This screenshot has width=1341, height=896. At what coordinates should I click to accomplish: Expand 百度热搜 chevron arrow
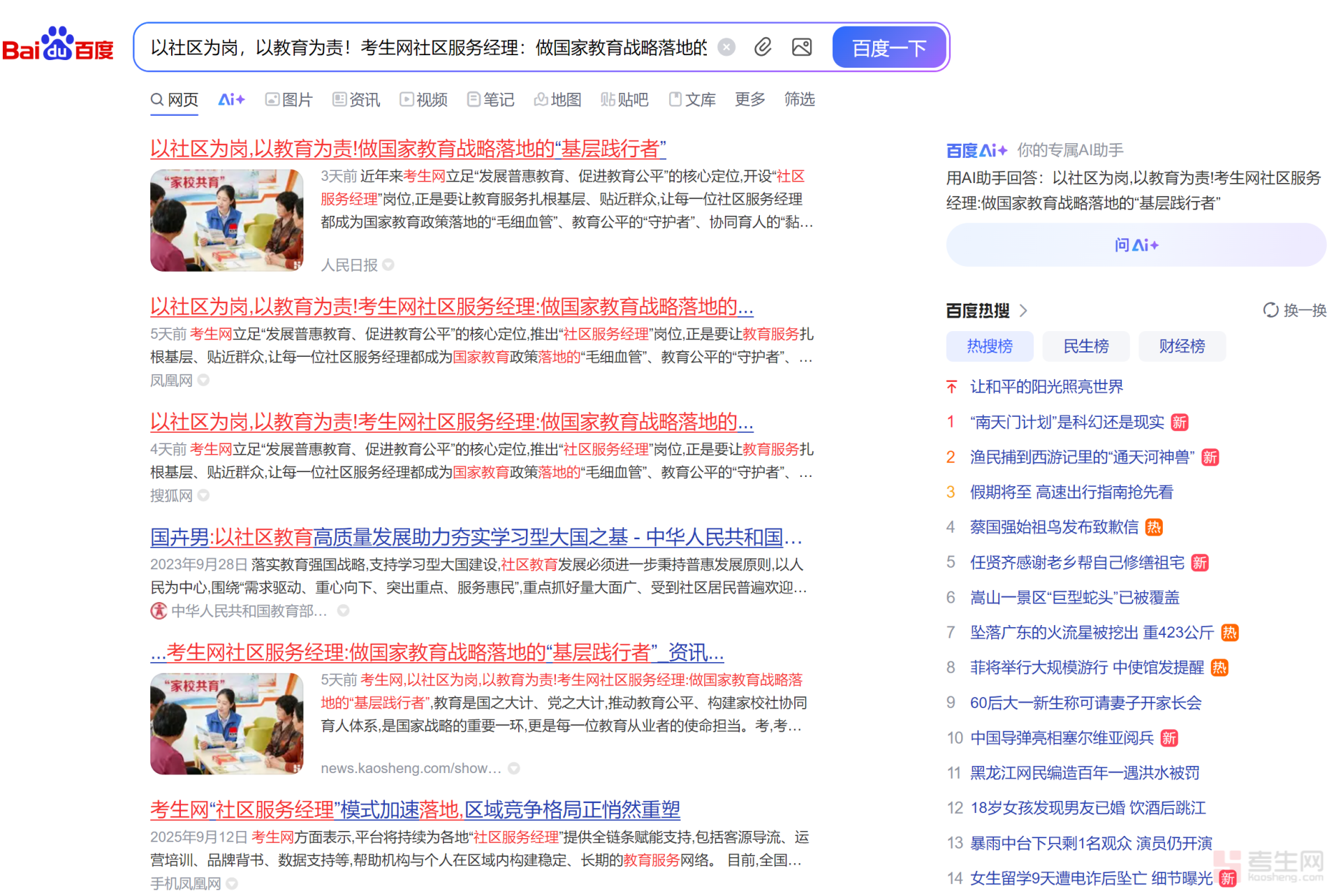point(1023,311)
